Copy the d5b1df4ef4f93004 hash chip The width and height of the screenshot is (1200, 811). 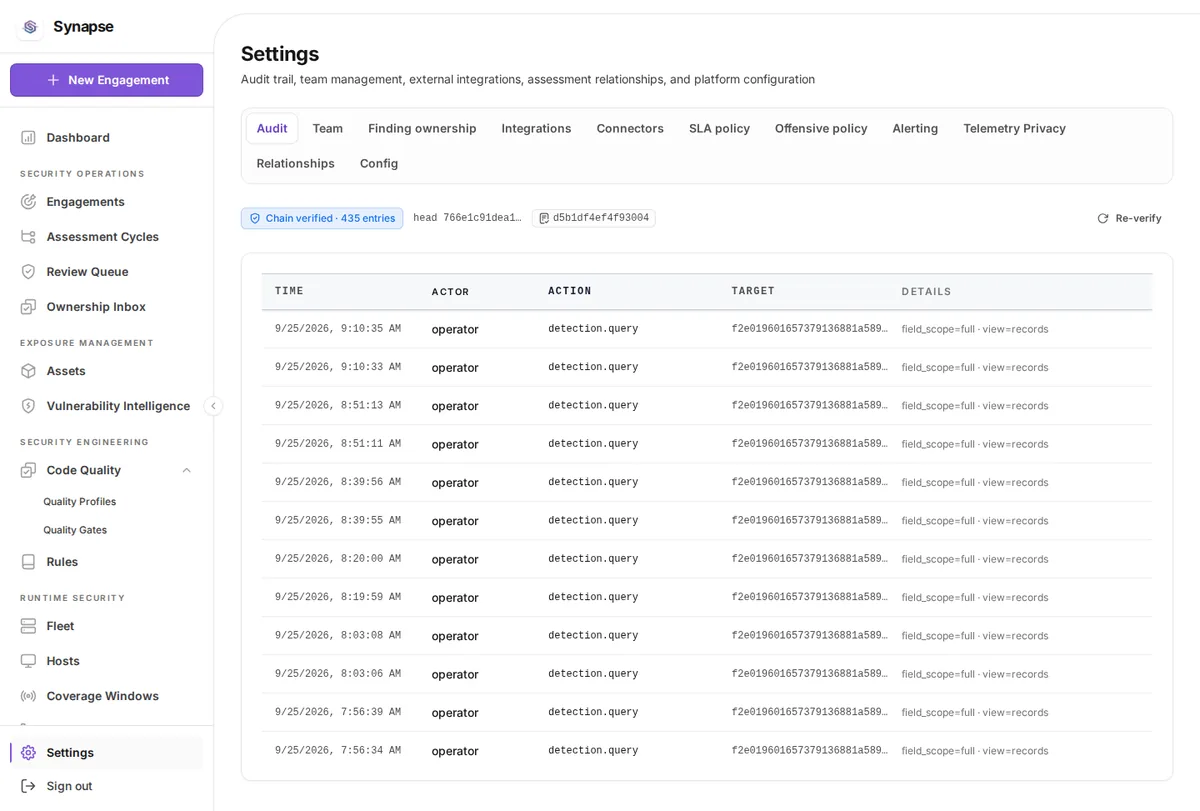coord(594,218)
